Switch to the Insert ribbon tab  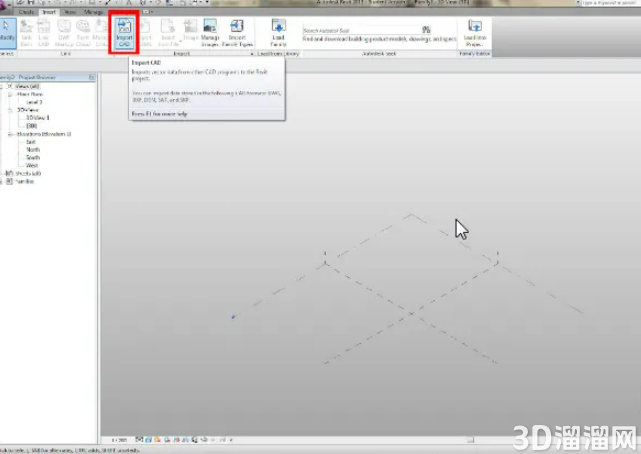(x=49, y=12)
